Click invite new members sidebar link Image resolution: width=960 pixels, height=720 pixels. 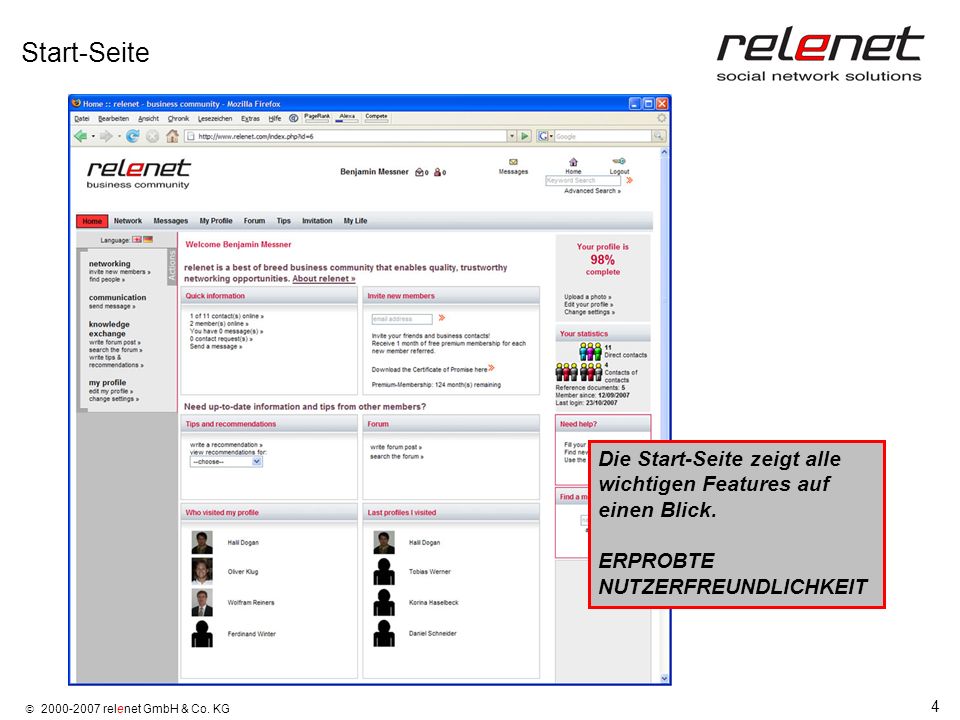[119, 272]
